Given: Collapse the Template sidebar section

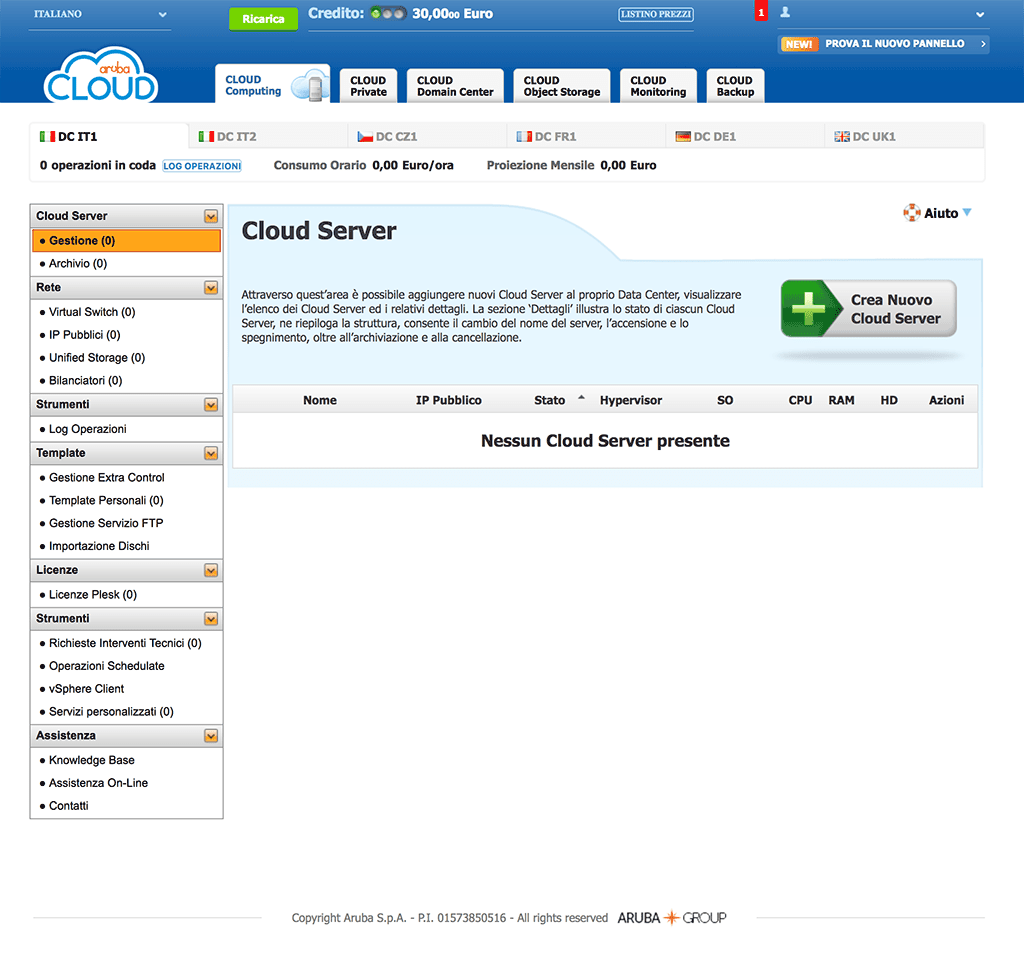Looking at the screenshot, I should pyautogui.click(x=211, y=454).
